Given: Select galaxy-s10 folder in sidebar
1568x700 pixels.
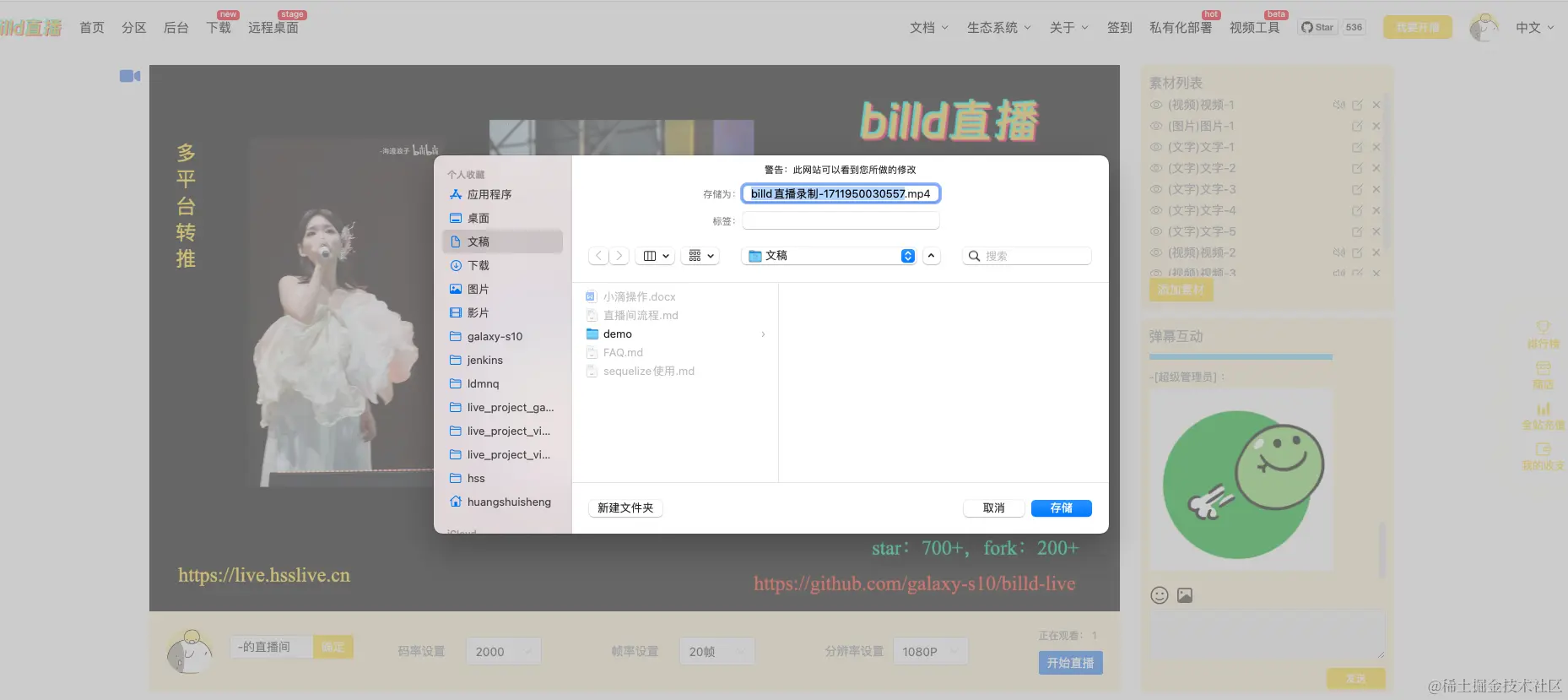Looking at the screenshot, I should tap(502, 336).
